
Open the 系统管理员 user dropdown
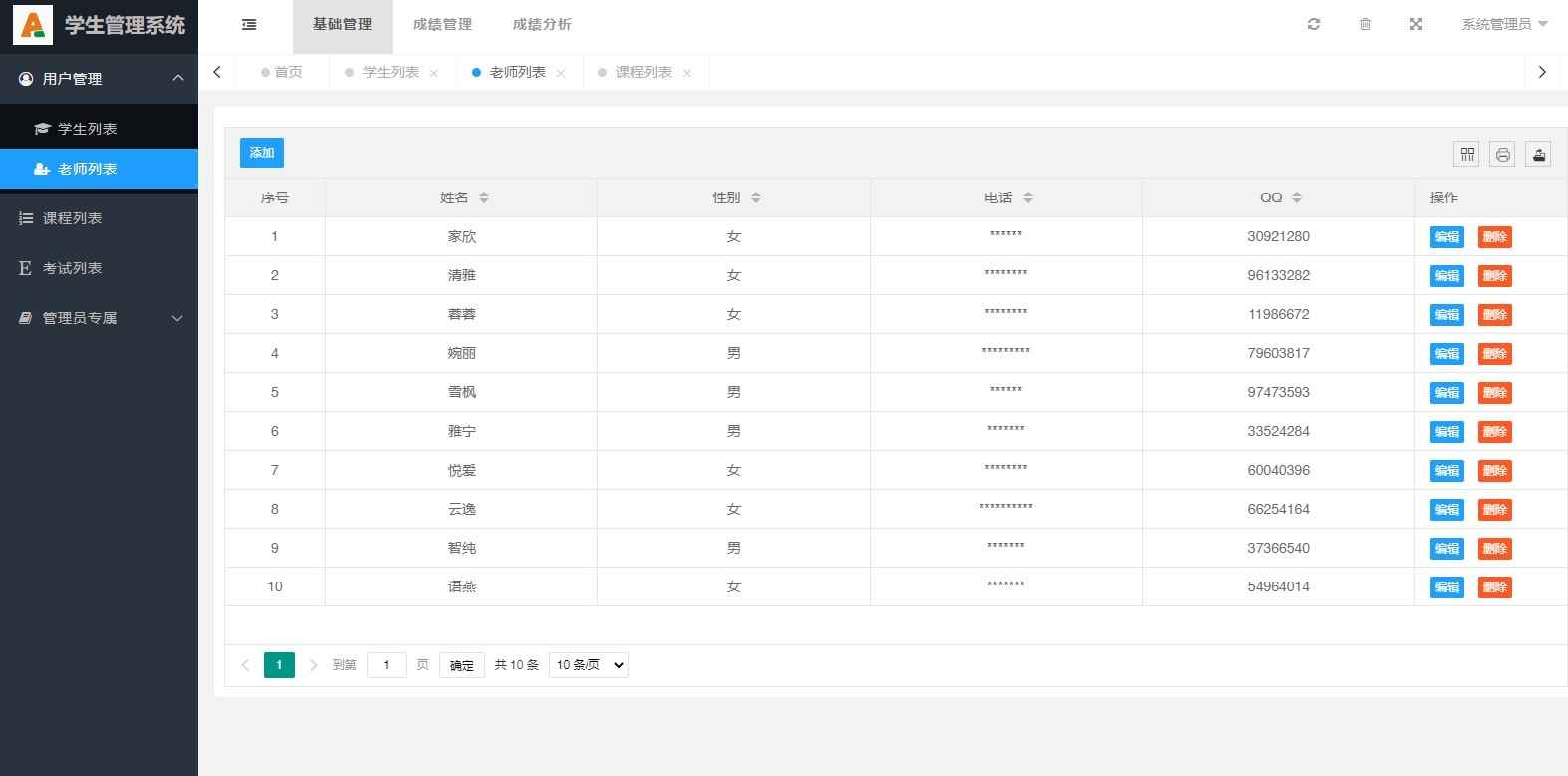pyautogui.click(x=1503, y=25)
